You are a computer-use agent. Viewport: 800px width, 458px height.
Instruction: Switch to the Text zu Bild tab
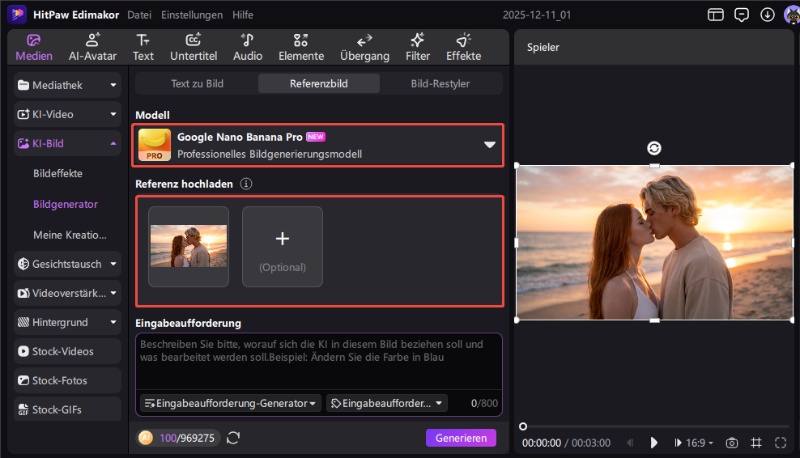[x=197, y=84]
